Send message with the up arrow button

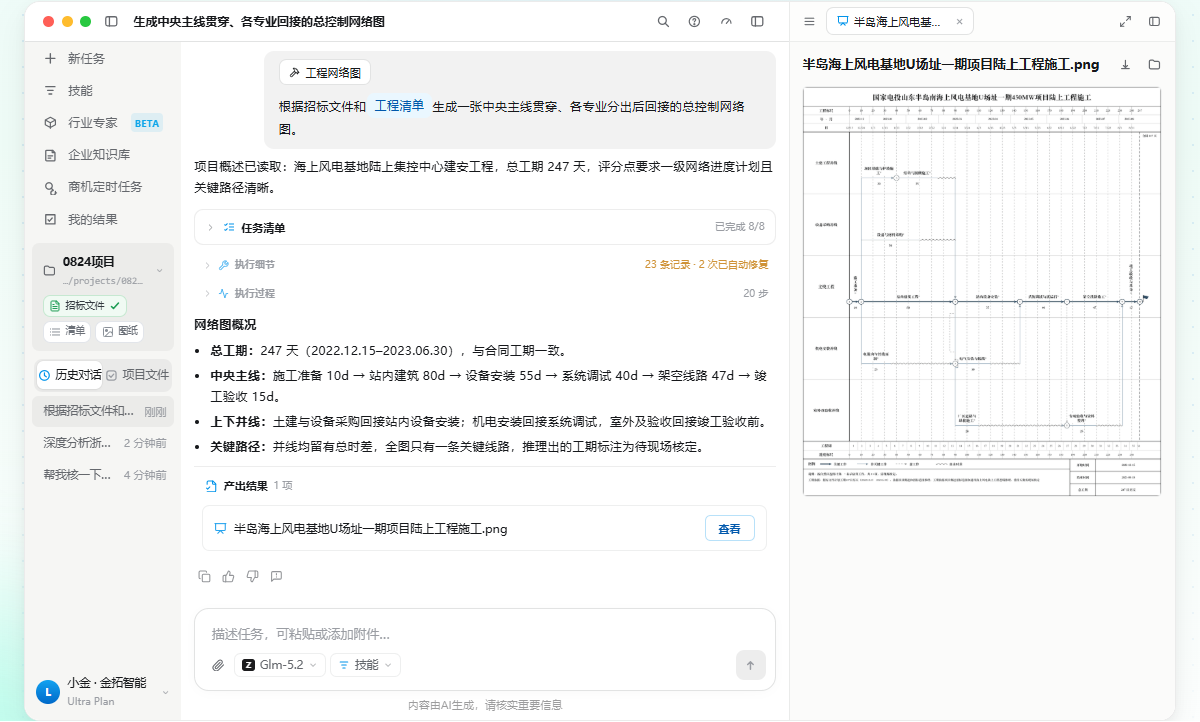750,665
